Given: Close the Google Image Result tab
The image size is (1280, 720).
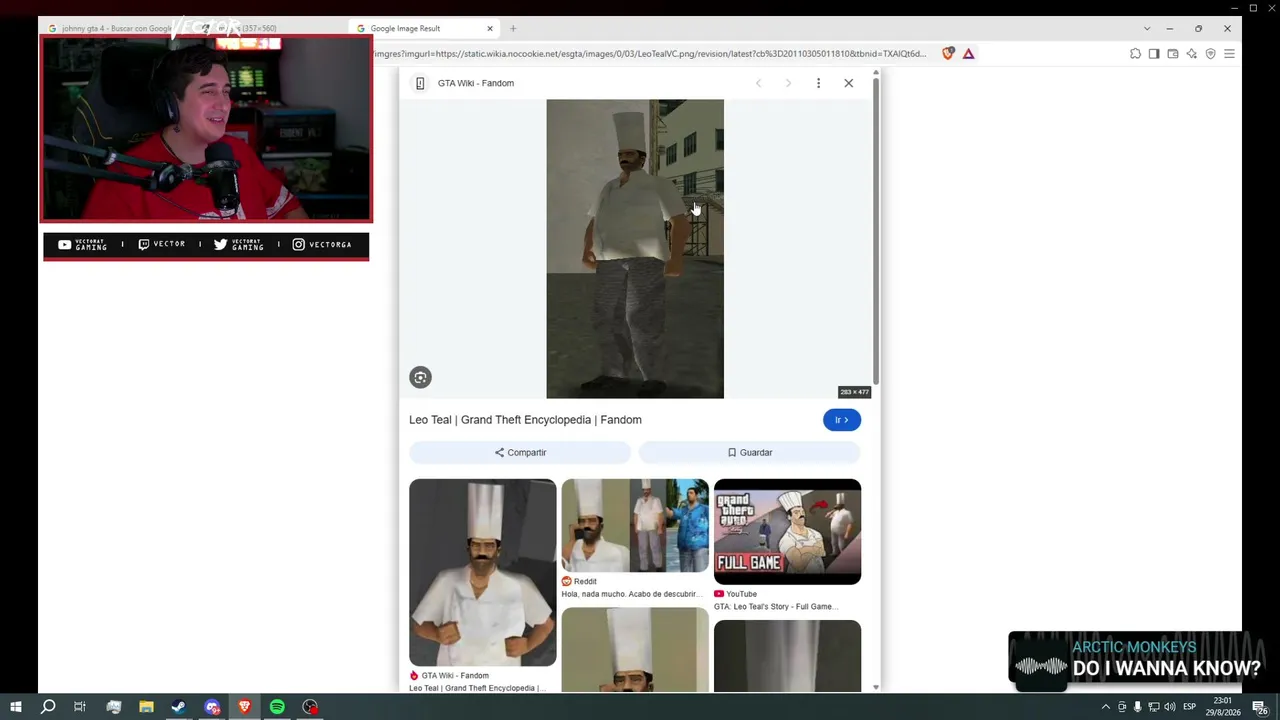Looking at the screenshot, I should [x=490, y=29].
